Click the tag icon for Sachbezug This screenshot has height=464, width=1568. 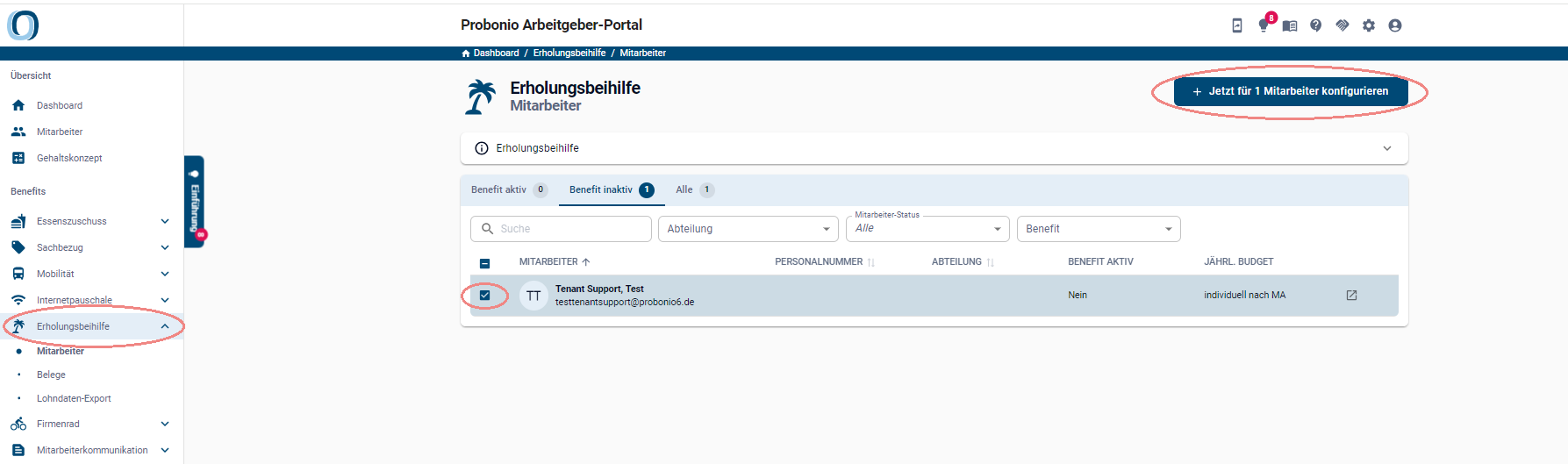point(18,247)
